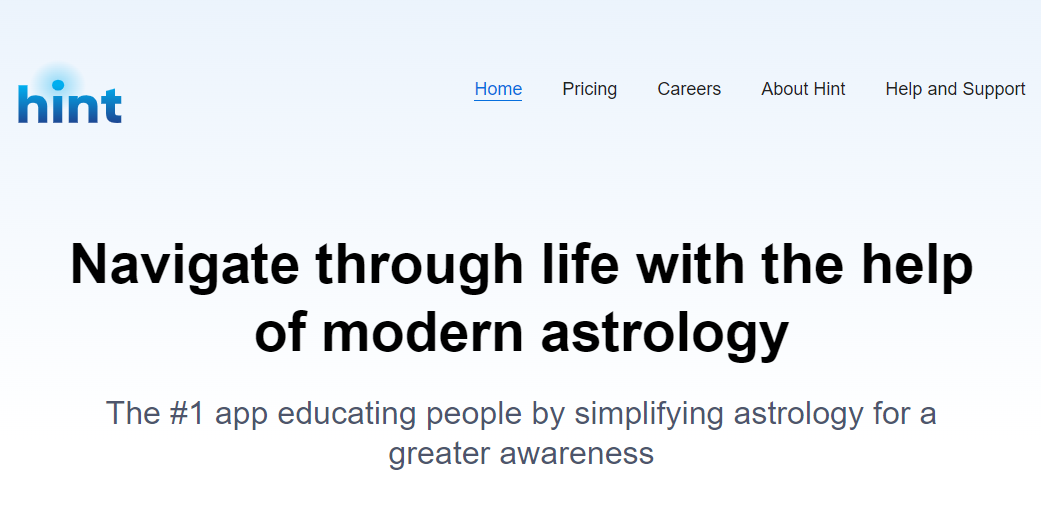1041x521 pixels.
Task: Go to the Home nav link
Action: [498, 89]
